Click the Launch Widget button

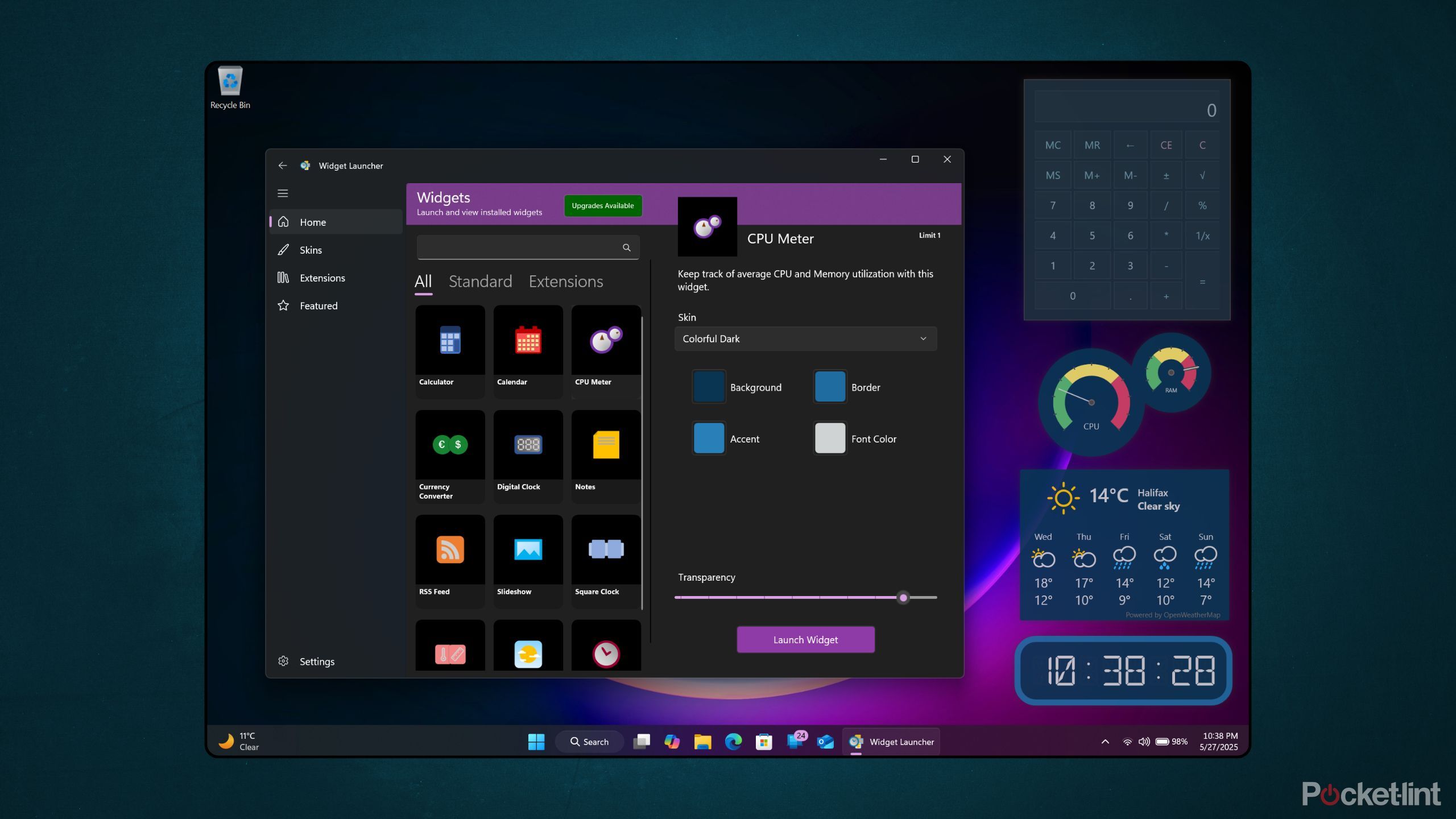[x=805, y=639]
